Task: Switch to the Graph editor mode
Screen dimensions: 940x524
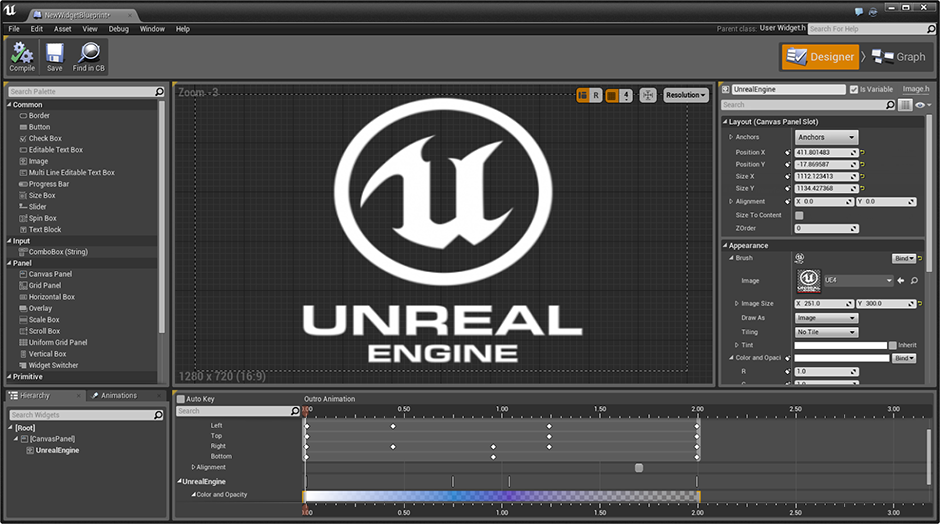Action: click(898, 57)
